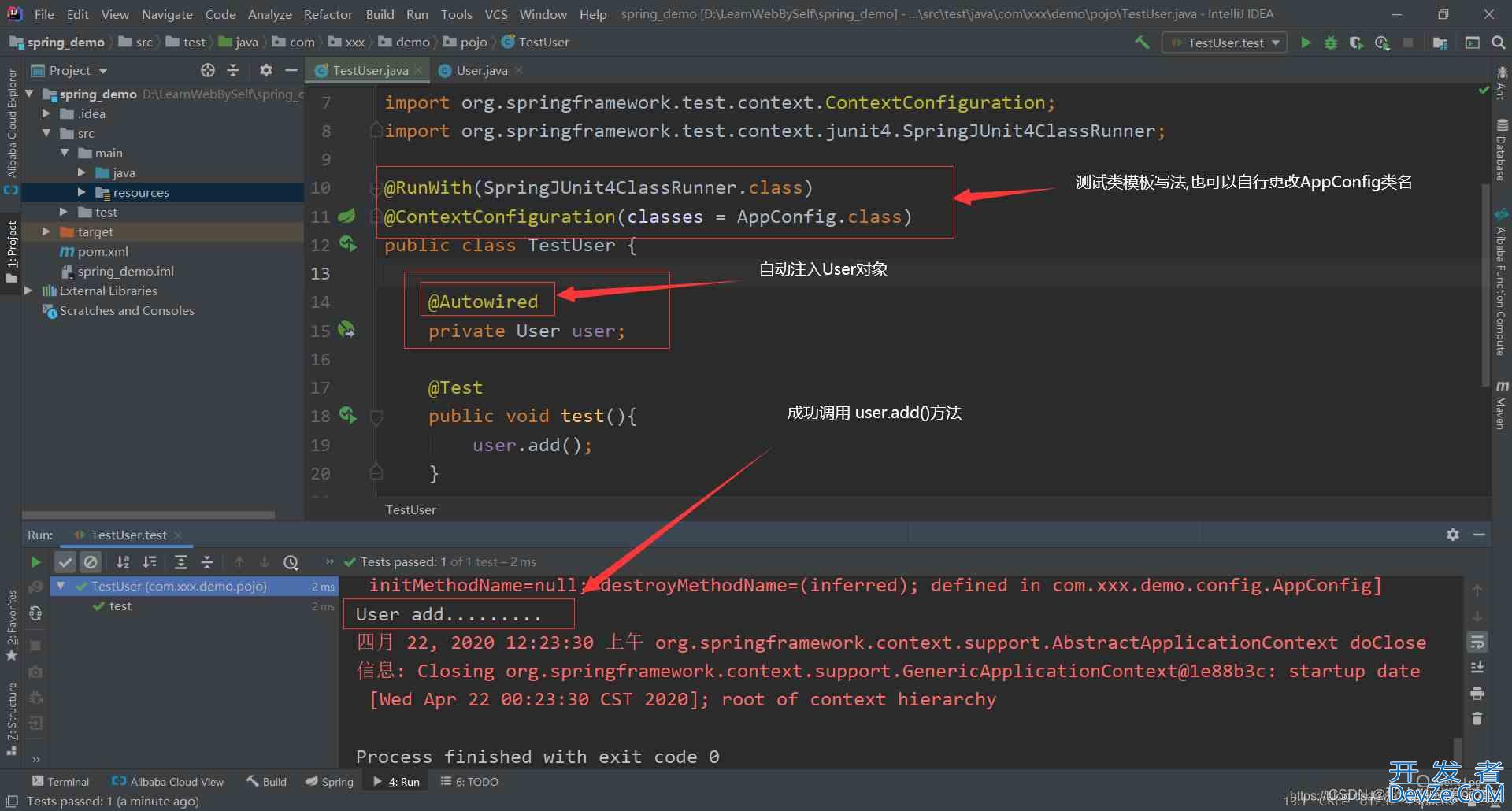Expand all test results icon
The width and height of the screenshot is (1512, 811).
click(x=180, y=562)
